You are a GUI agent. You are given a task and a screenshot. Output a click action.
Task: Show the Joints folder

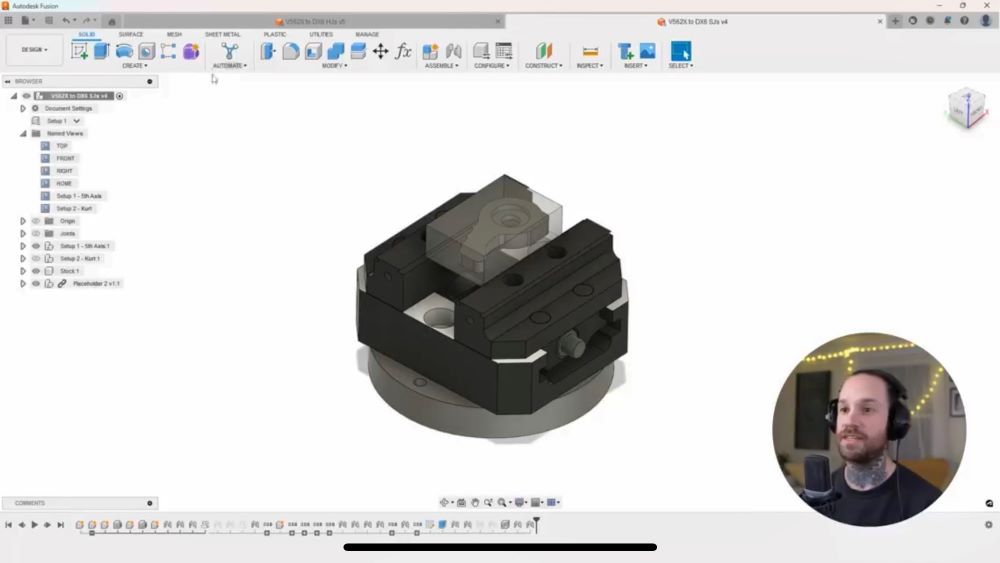coord(36,233)
